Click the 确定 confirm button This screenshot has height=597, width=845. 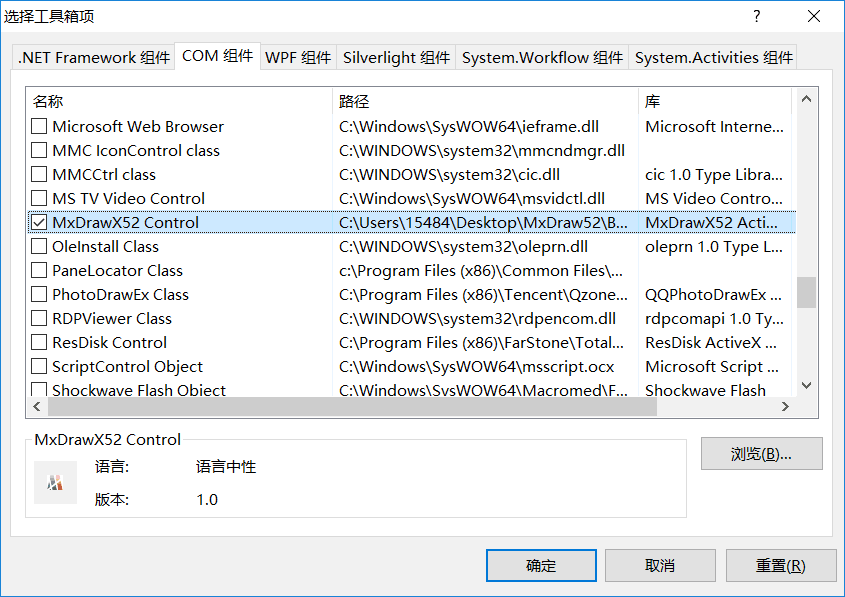pos(540,565)
